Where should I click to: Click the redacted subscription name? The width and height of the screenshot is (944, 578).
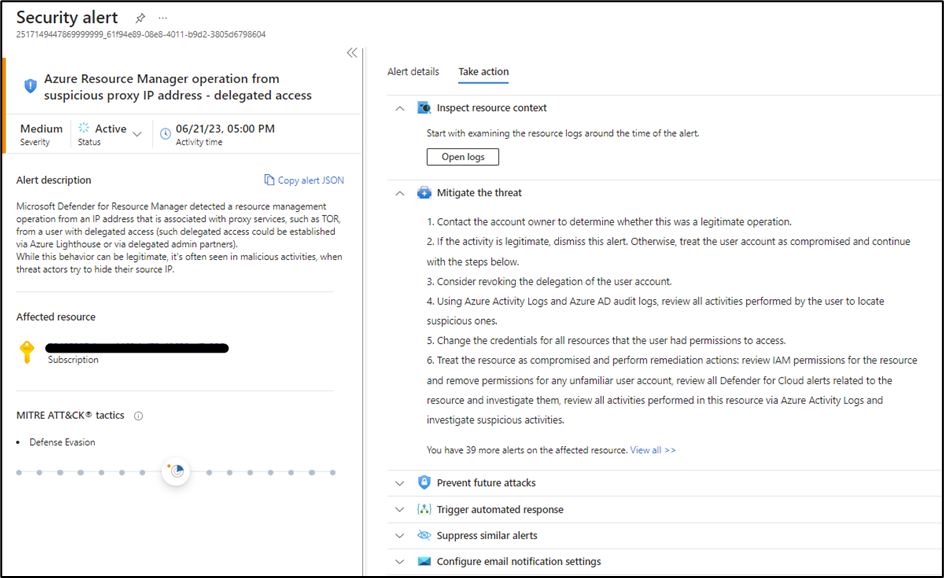pos(138,348)
